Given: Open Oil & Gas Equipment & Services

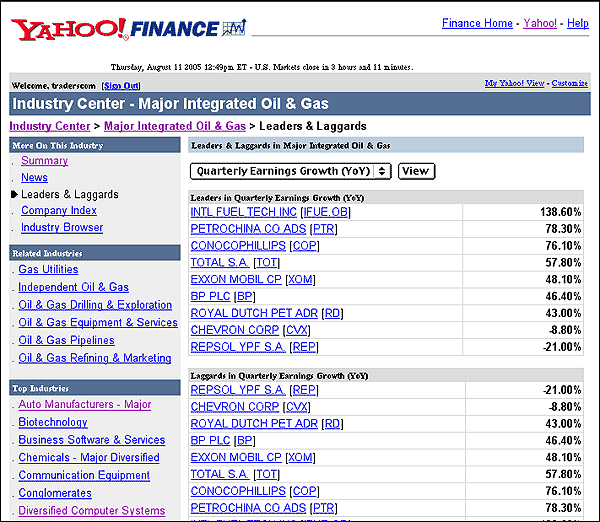Looking at the screenshot, I should pyautogui.click(x=98, y=322).
